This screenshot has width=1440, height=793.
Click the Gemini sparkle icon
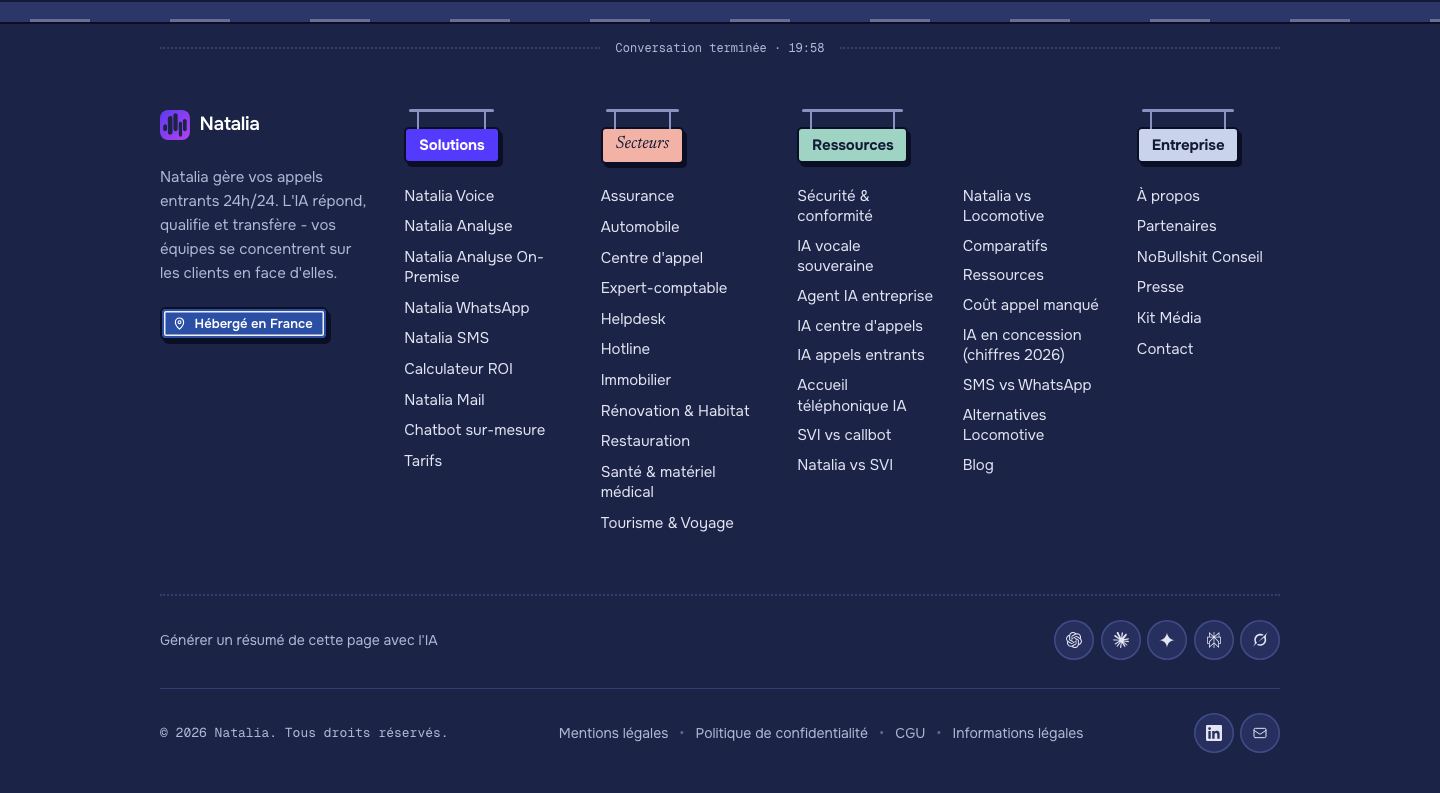(1167, 640)
